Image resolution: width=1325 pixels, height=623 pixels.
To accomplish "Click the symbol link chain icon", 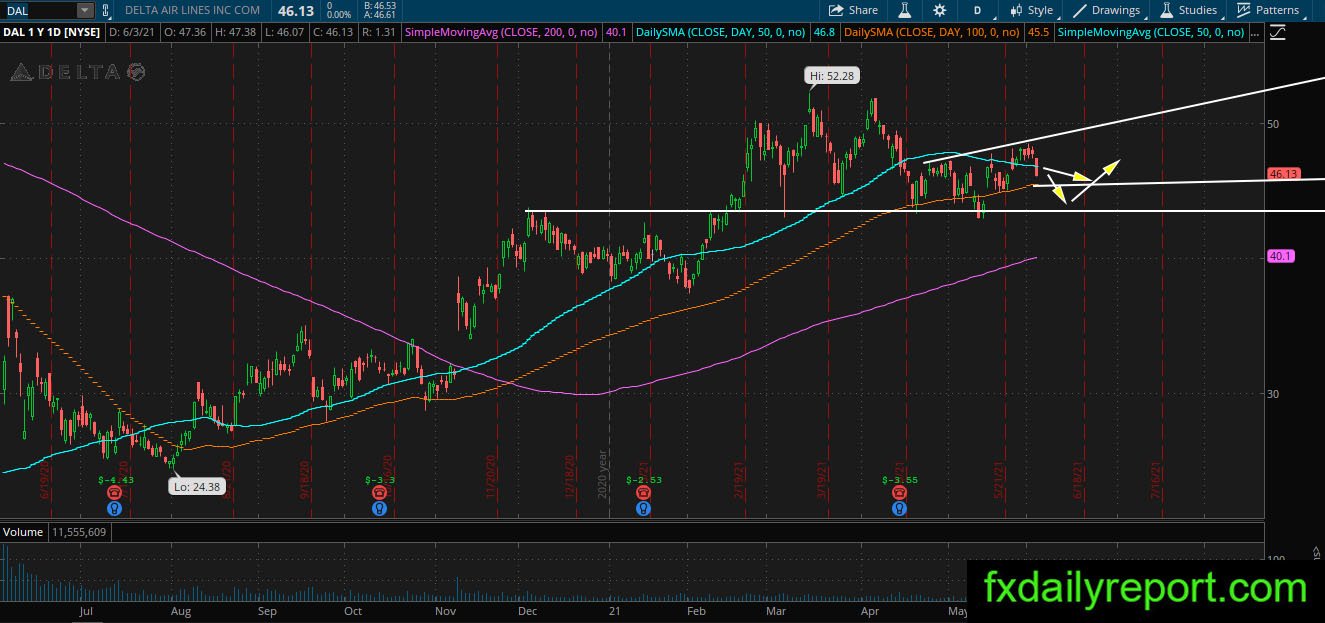I will pos(106,10).
